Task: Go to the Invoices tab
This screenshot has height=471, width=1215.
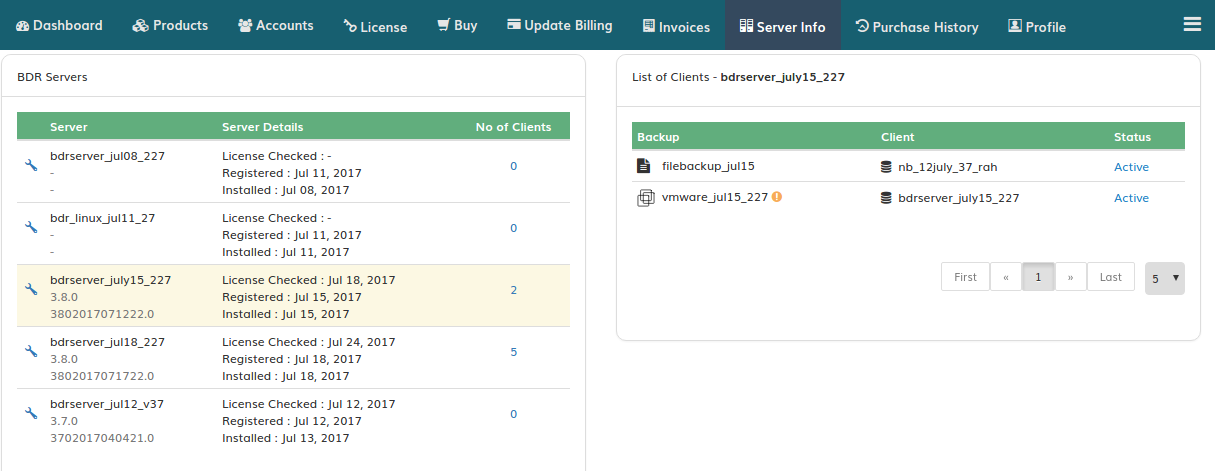Action: click(x=676, y=27)
